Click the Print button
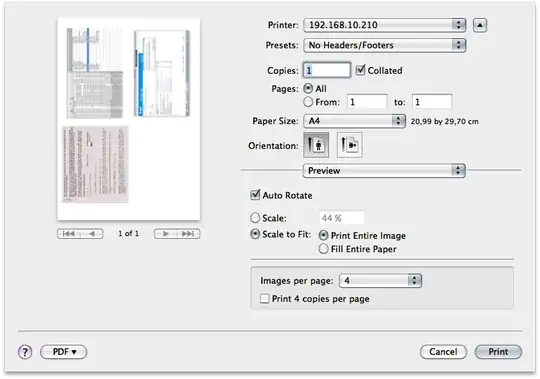The width and height of the screenshot is (540, 379). 498,352
